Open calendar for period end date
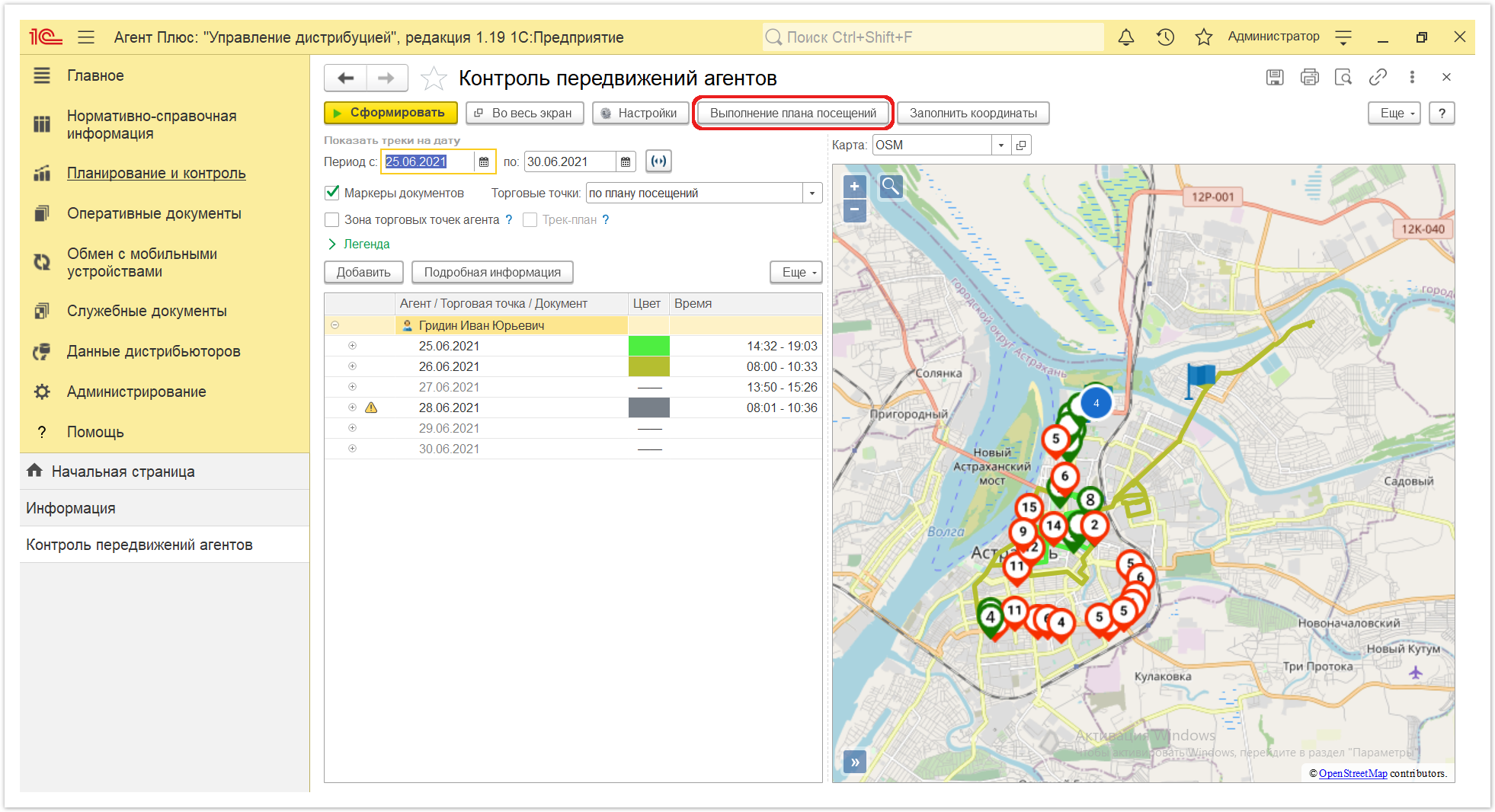Screen dimensions: 1495x812 pyautogui.click(x=625, y=161)
